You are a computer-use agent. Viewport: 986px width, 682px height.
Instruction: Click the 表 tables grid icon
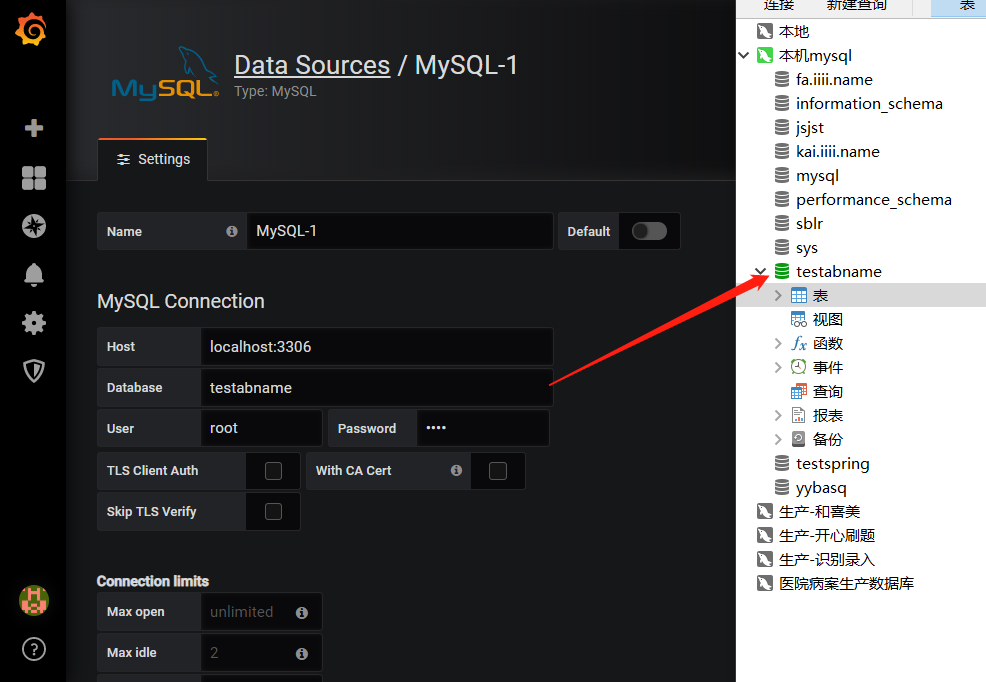click(799, 295)
